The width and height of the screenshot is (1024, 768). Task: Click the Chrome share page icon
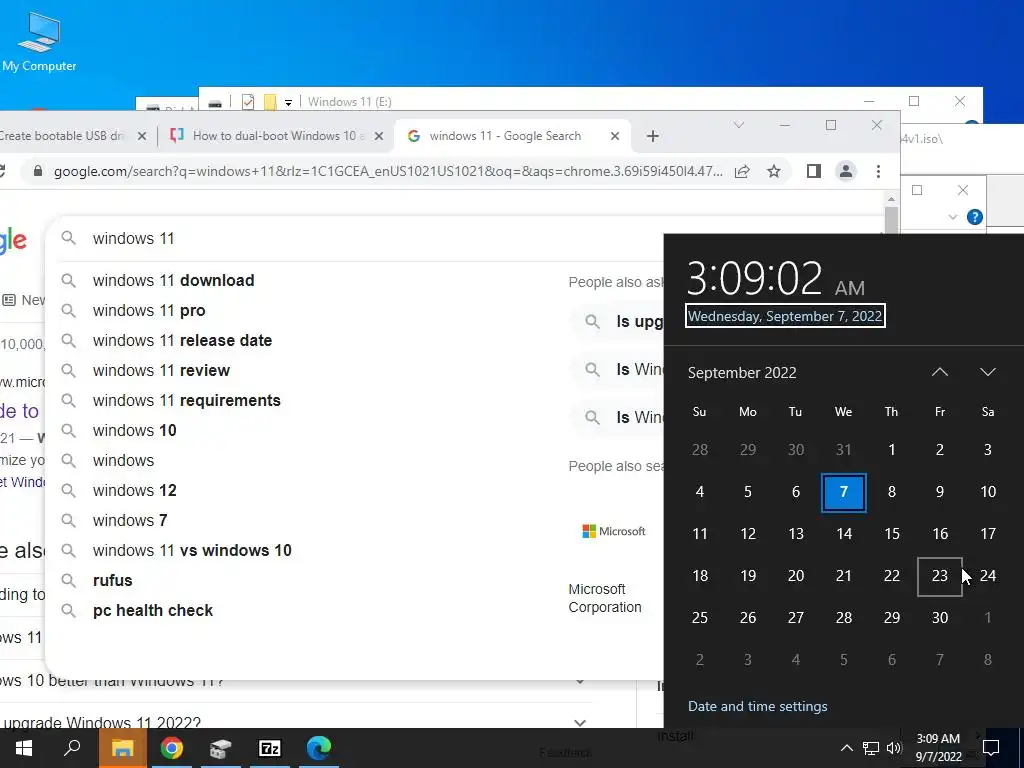click(x=742, y=172)
